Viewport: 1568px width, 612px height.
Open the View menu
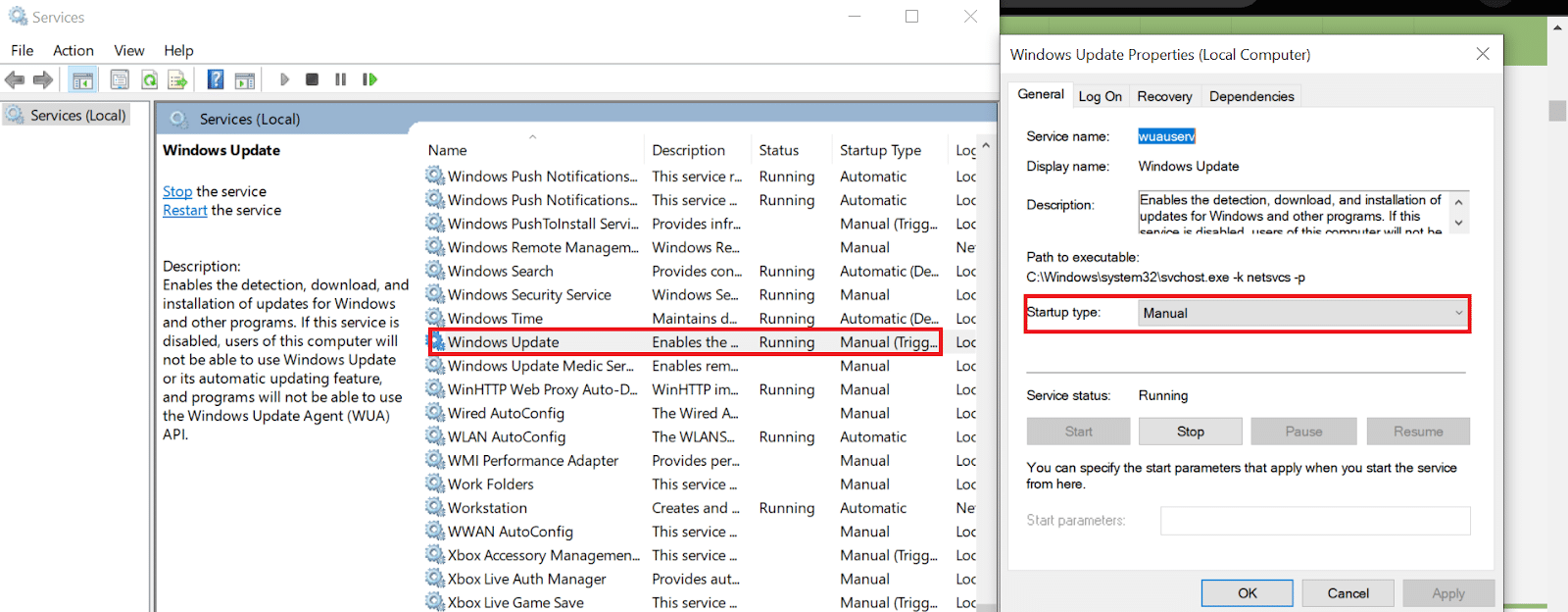128,50
